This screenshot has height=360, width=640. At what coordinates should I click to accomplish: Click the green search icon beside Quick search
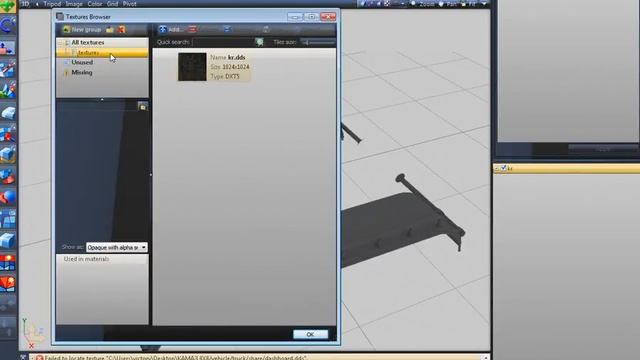259,42
